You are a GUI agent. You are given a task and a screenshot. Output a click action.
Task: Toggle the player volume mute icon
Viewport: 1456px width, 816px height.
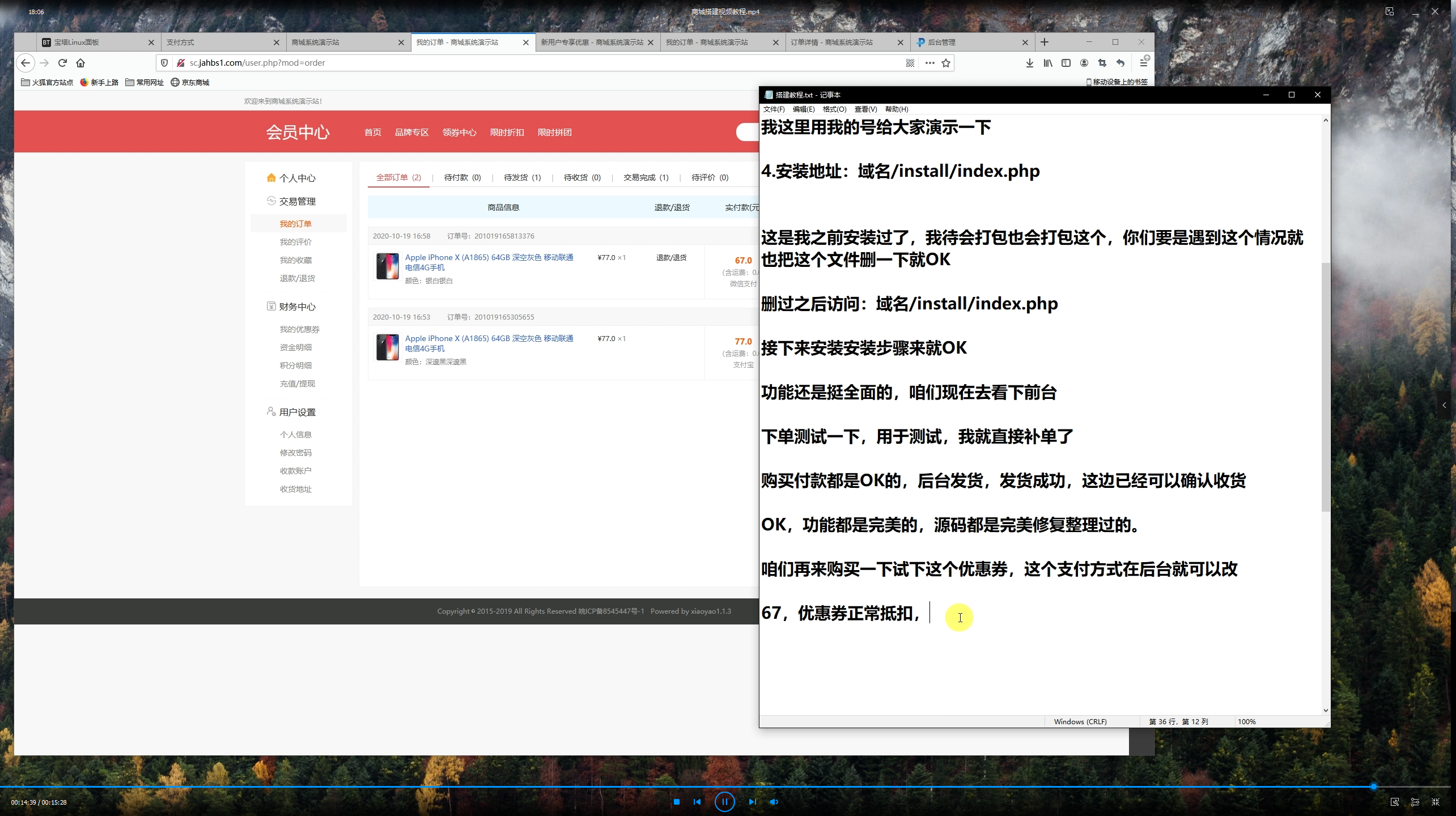point(774,802)
